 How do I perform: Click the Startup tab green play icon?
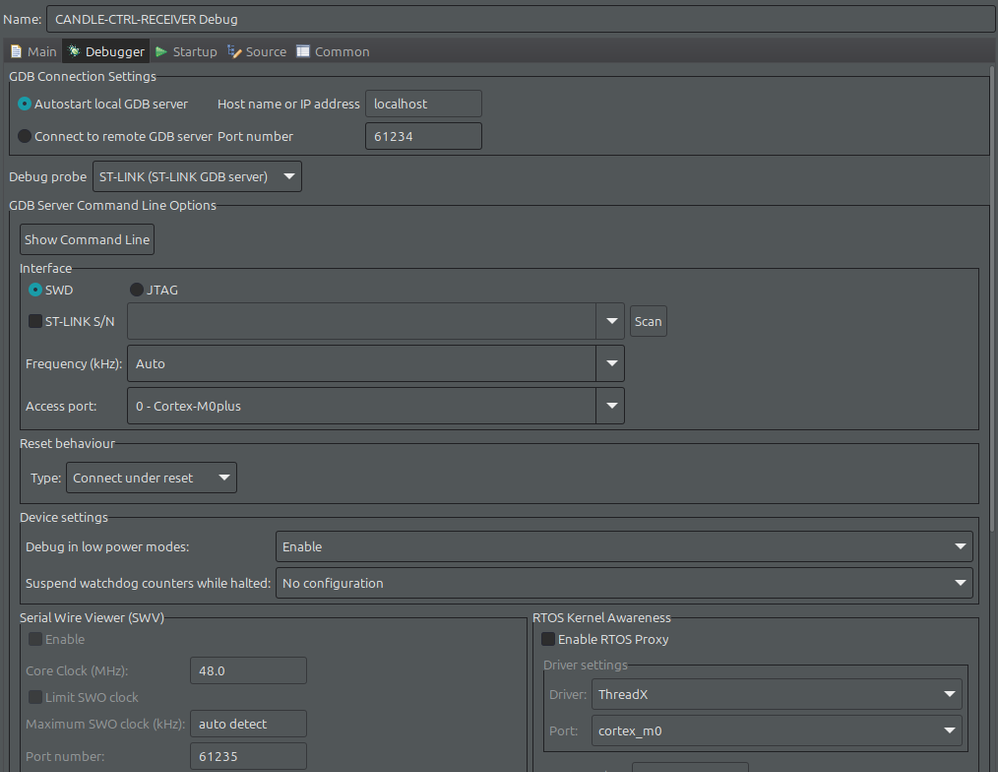162,52
